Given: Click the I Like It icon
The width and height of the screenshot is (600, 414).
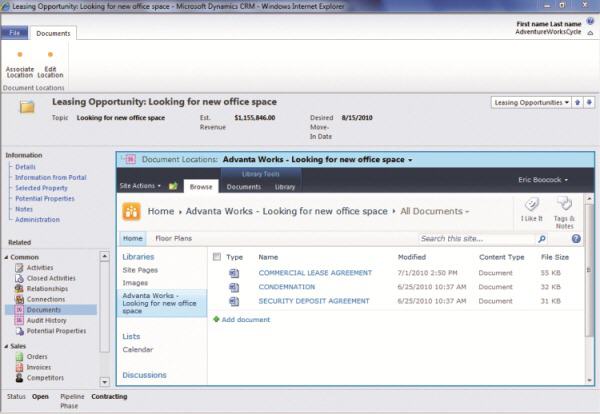Looking at the screenshot, I should 532,205.
